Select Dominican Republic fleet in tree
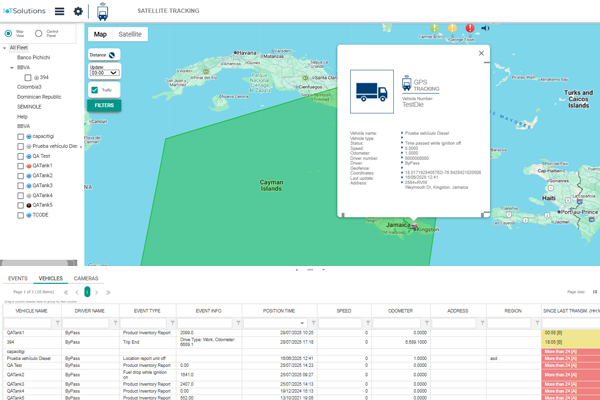 [39, 97]
